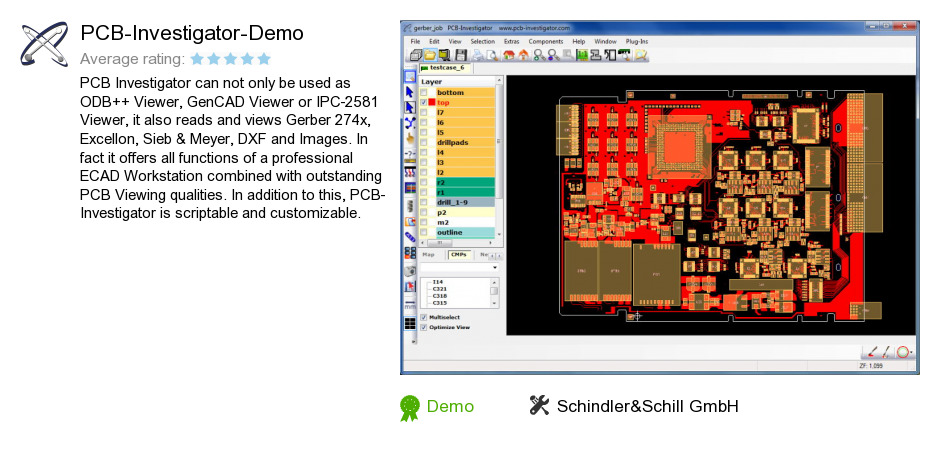This screenshot has width=940, height=452.
Task: Open the Selection menu
Action: coord(483,41)
